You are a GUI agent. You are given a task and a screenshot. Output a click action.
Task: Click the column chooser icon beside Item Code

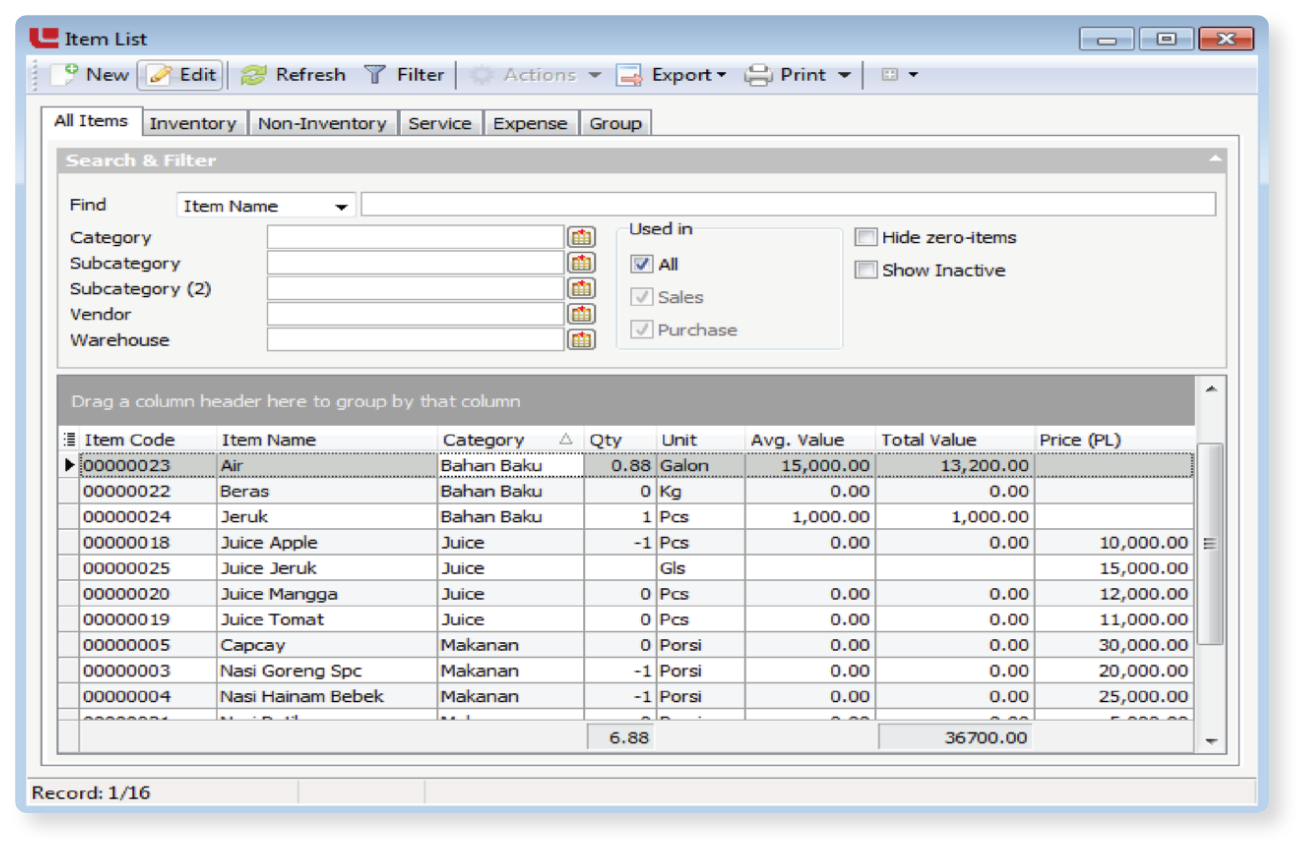69,440
